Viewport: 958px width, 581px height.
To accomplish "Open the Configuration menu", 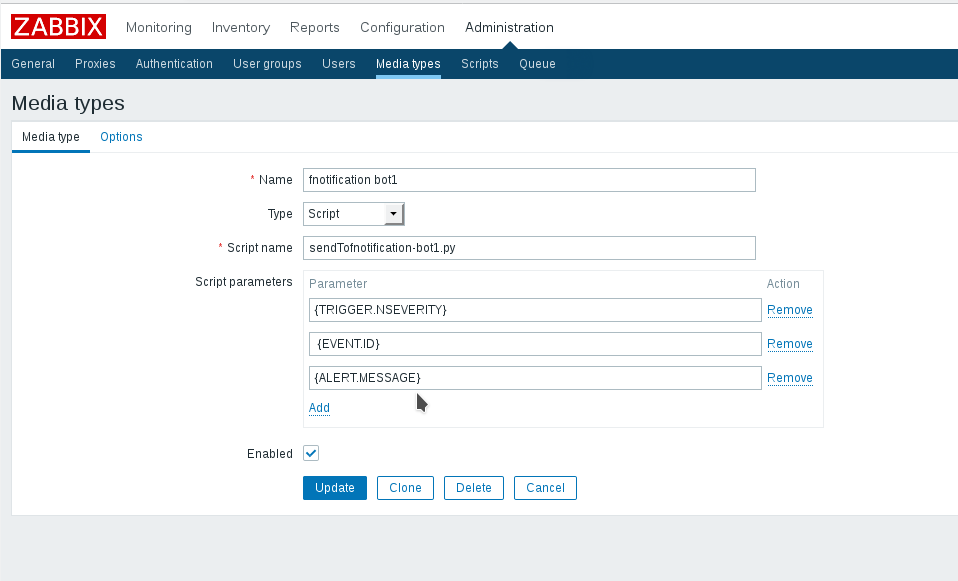I will point(402,27).
